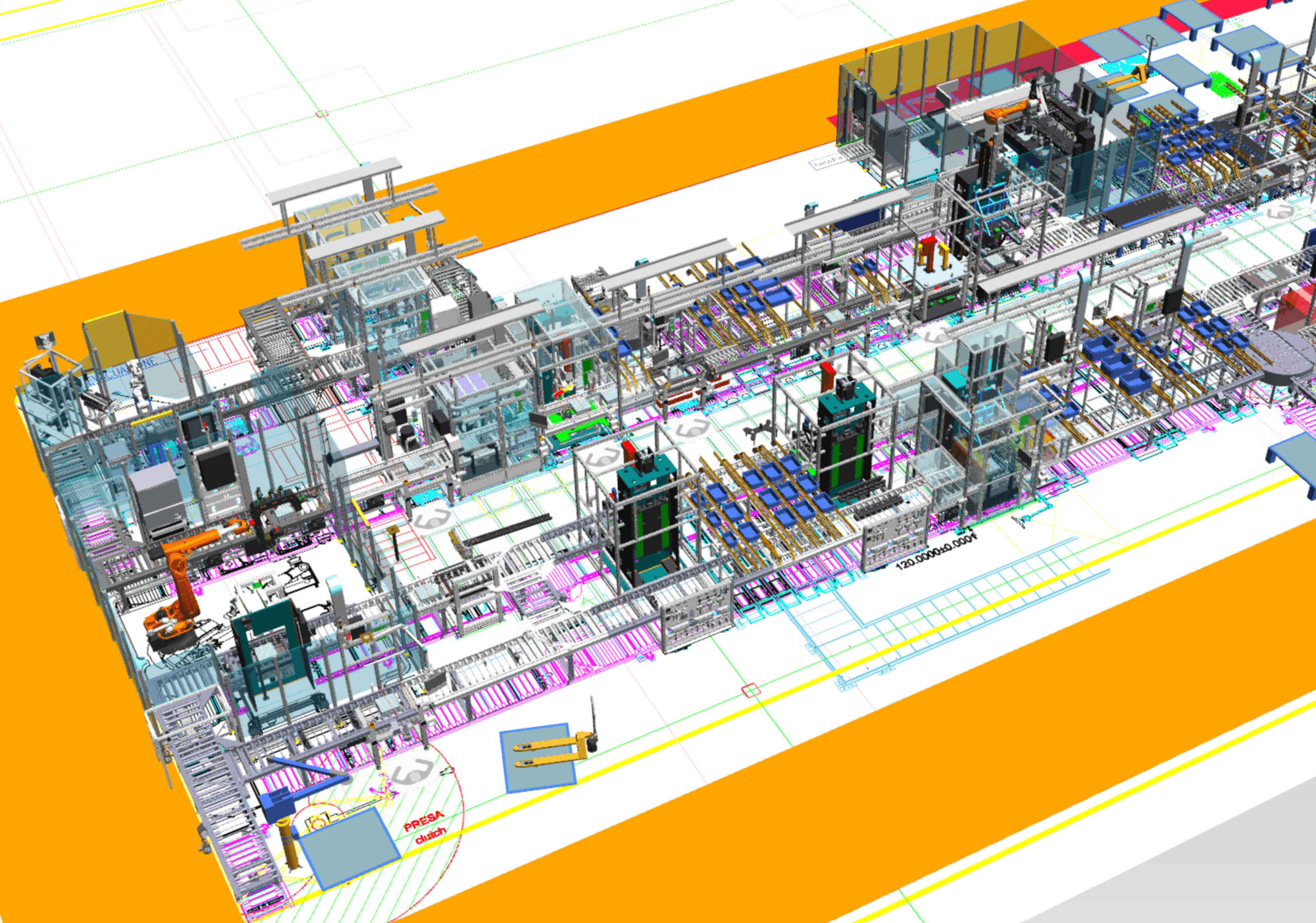Select the 120.0000±0.0001 dimension annotation
Screen dimensions: 1316x923
(936, 552)
